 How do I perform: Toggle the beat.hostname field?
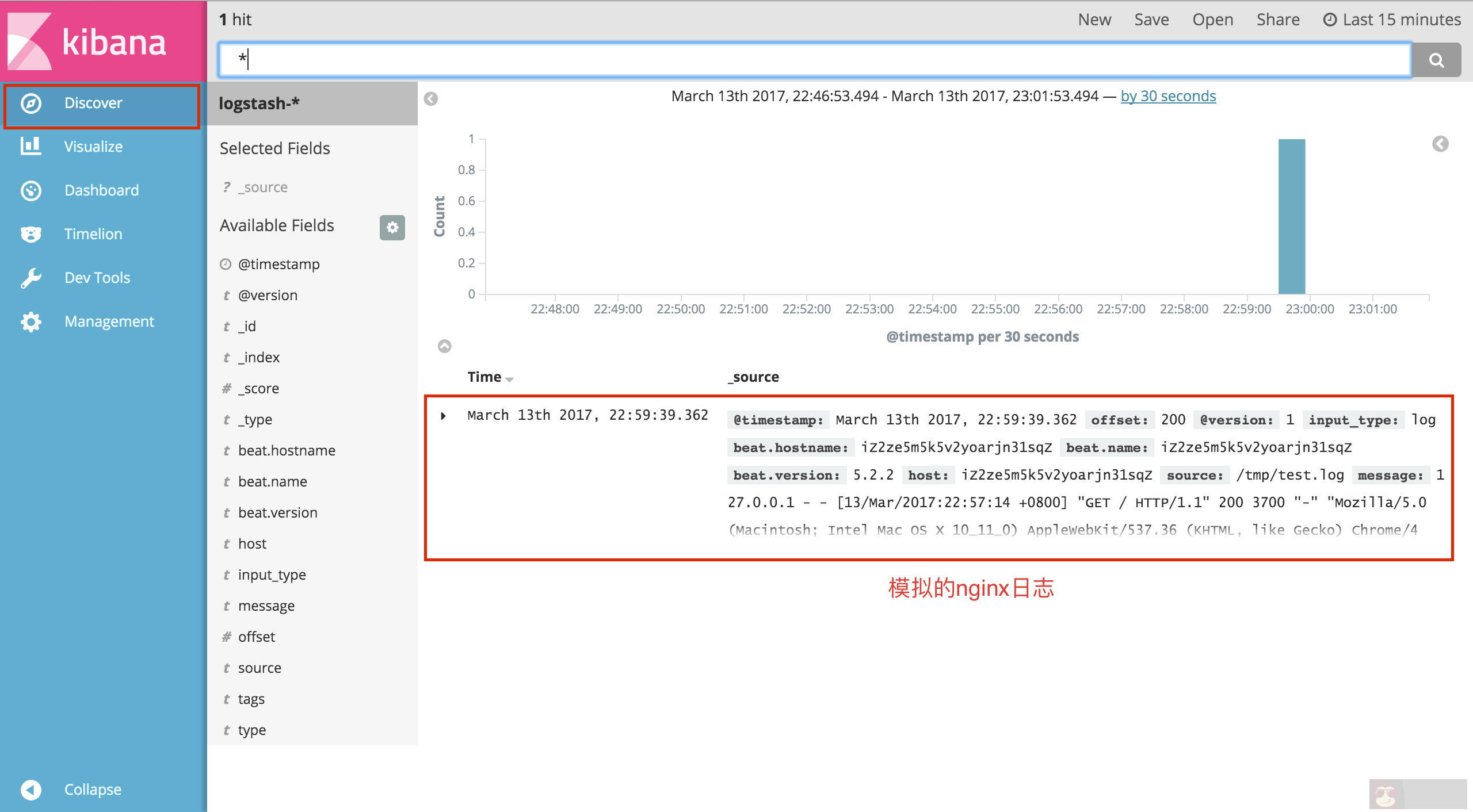coord(287,450)
